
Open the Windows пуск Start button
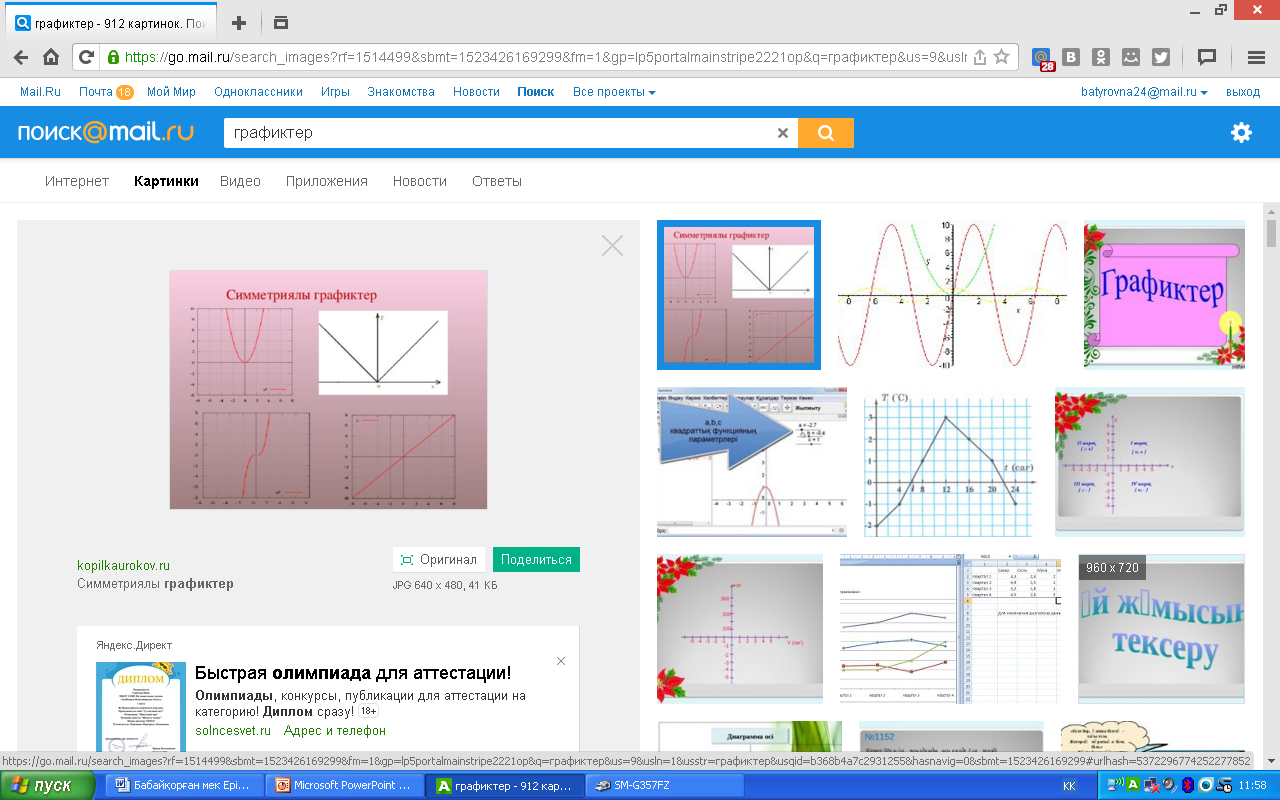(47, 786)
